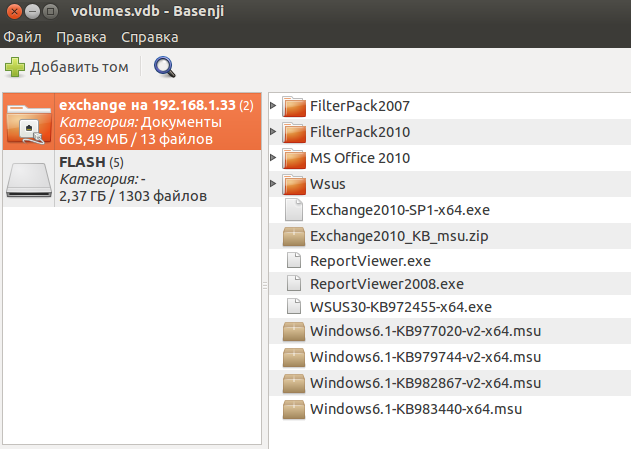Click the file icon of ReportViewer.exe
Screen dimensions: 631x449
coord(294,260)
